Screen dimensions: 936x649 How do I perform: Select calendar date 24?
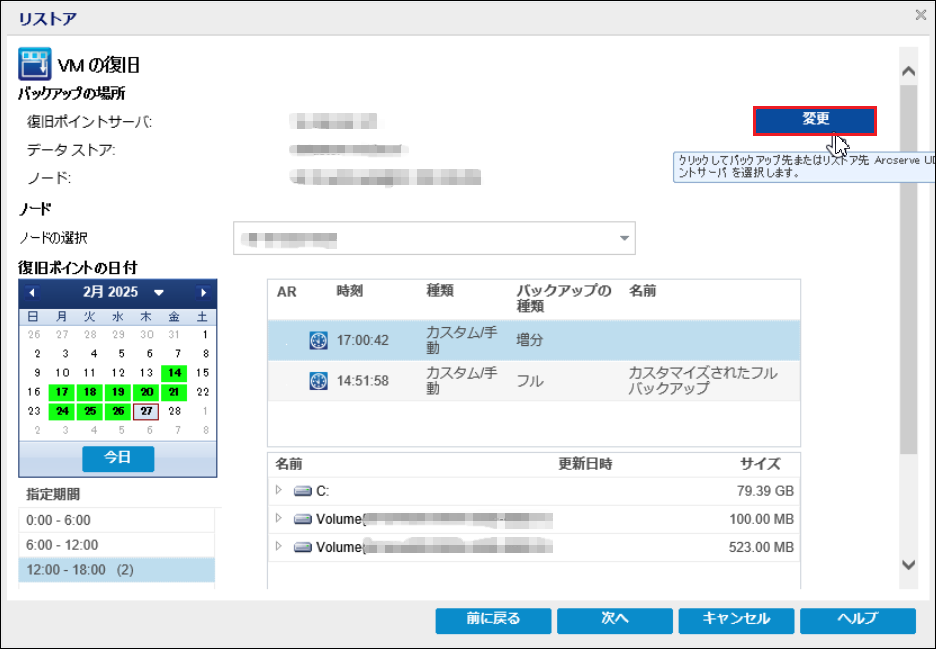pos(61,411)
